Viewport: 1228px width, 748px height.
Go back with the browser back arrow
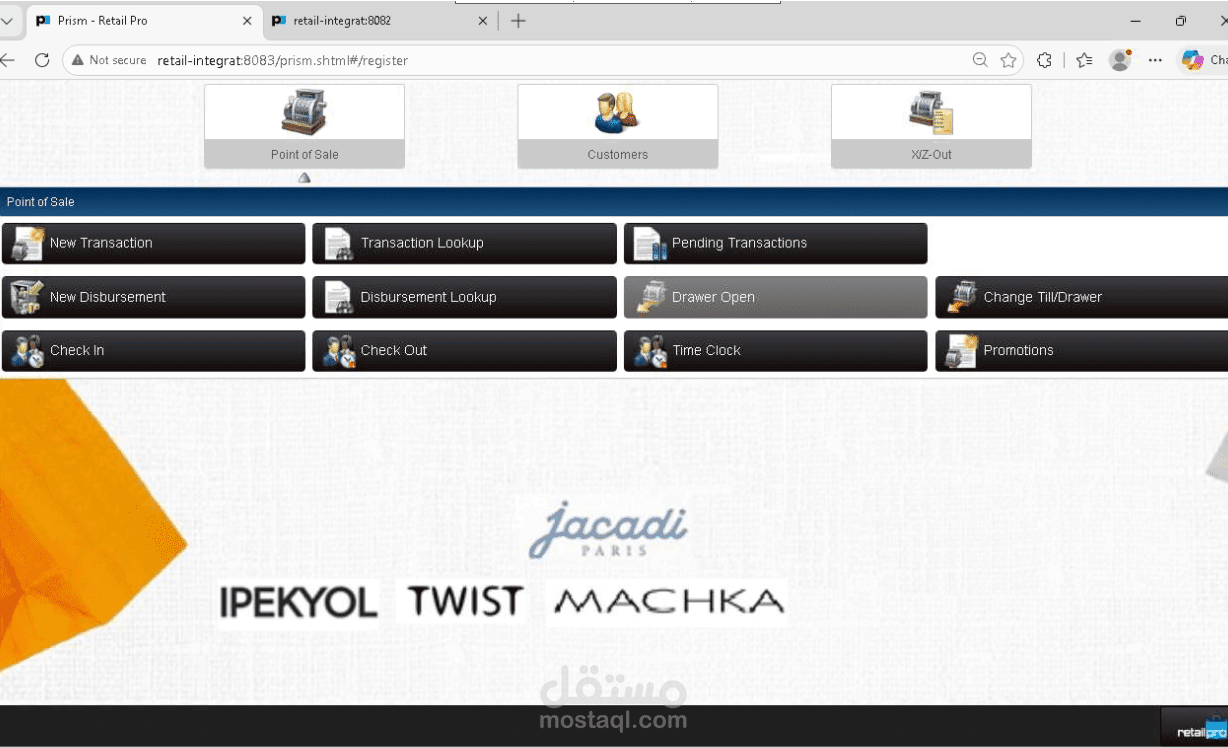7,60
